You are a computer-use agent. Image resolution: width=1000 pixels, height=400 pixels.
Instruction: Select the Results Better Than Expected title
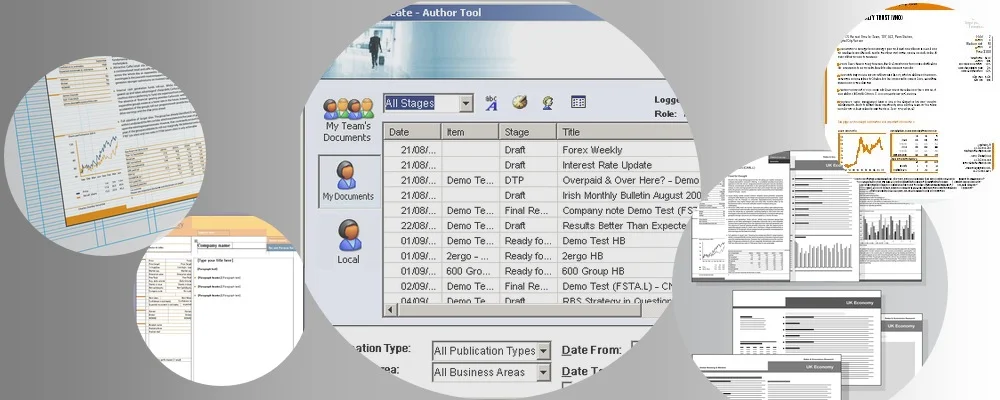(x=624, y=226)
